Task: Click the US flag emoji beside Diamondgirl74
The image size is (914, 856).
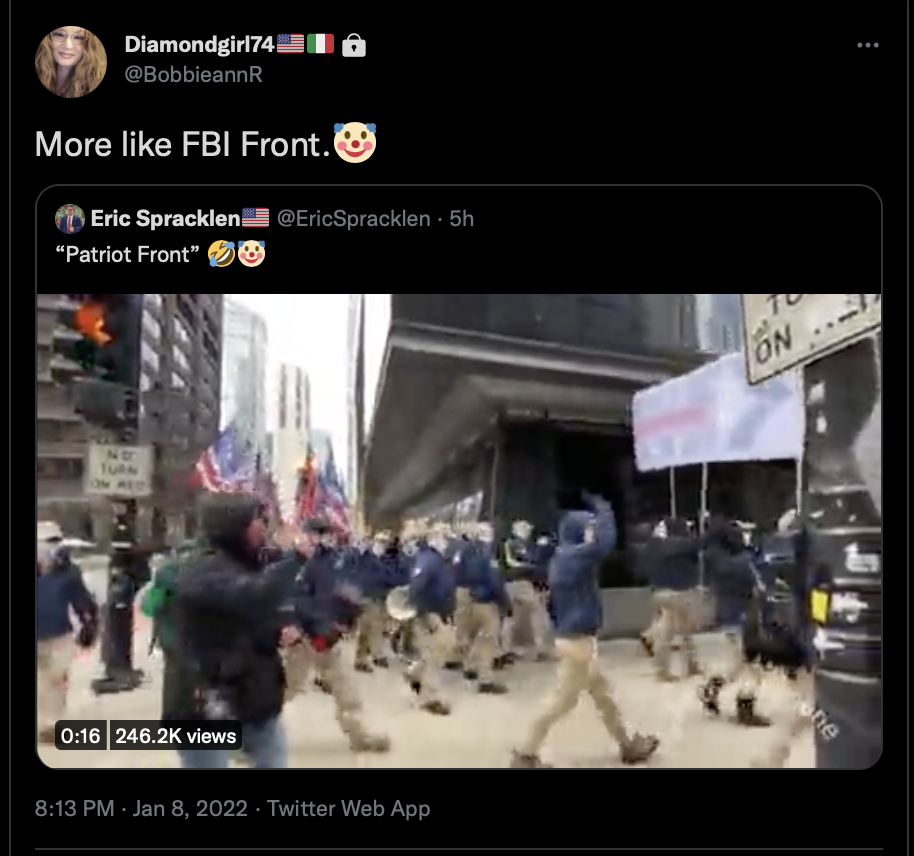Action: tap(290, 44)
